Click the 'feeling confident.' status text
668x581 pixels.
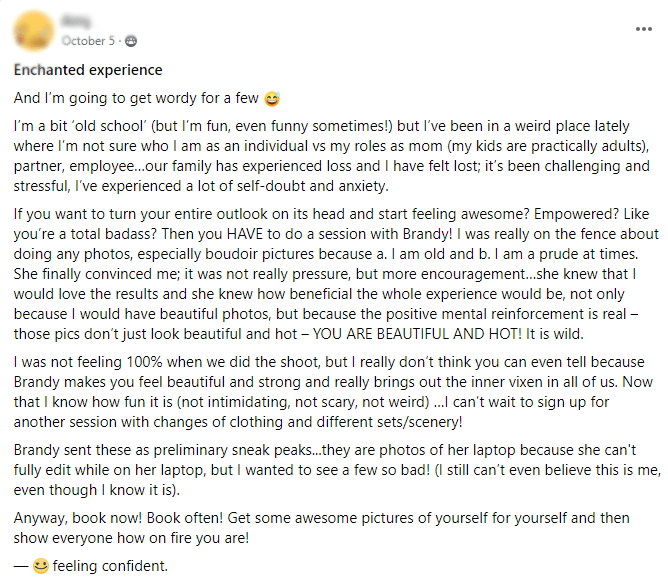(x=110, y=566)
